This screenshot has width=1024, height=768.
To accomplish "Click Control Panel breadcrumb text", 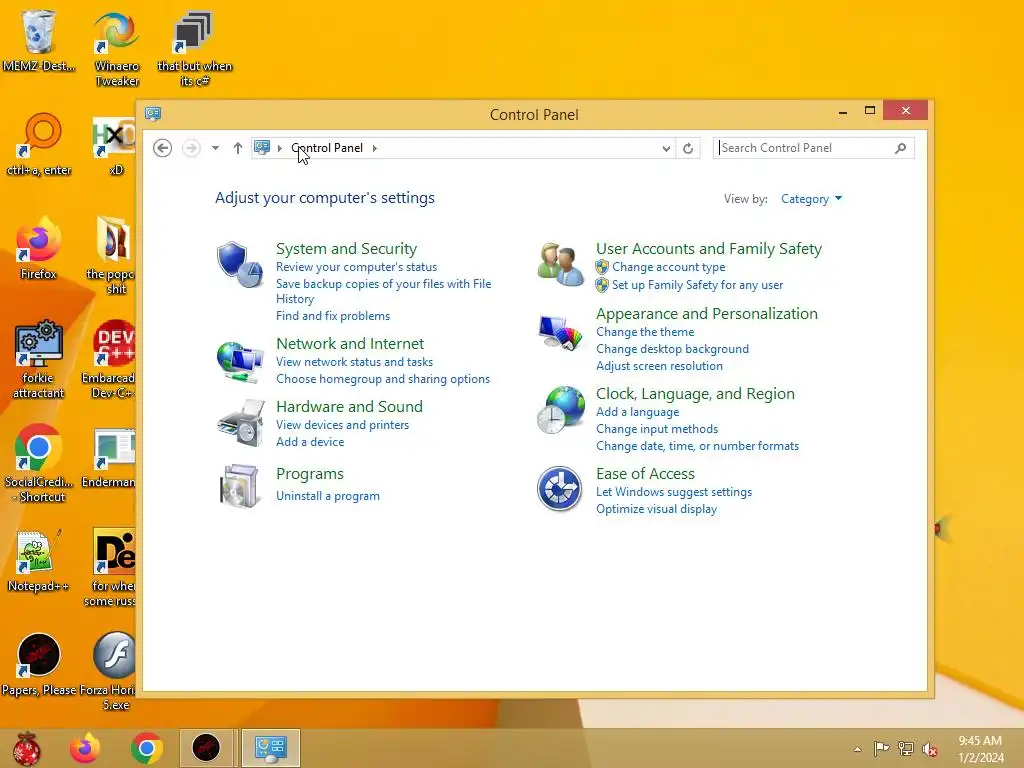I will (327, 148).
